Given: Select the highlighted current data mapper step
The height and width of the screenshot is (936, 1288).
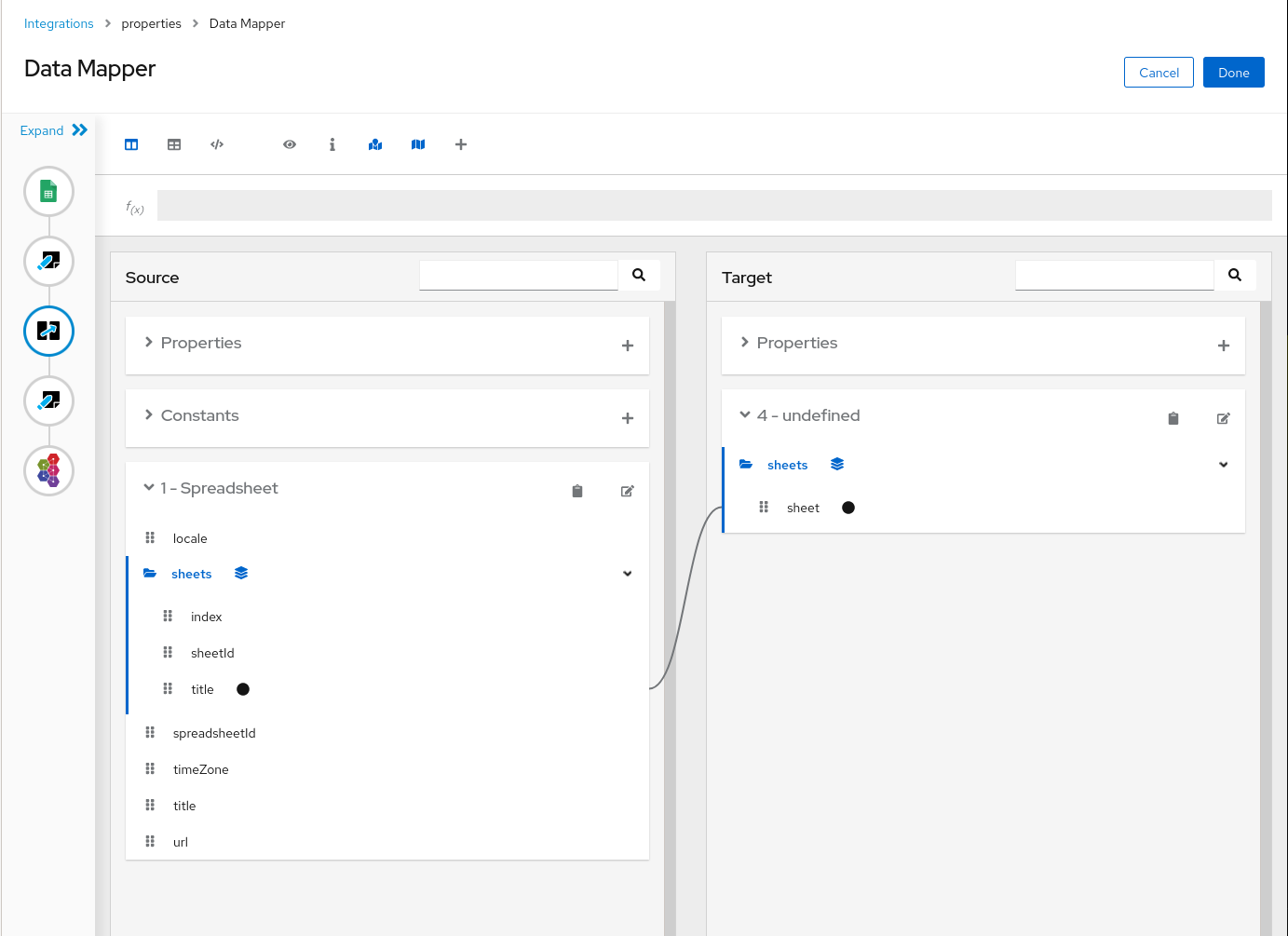Looking at the screenshot, I should click(48, 331).
